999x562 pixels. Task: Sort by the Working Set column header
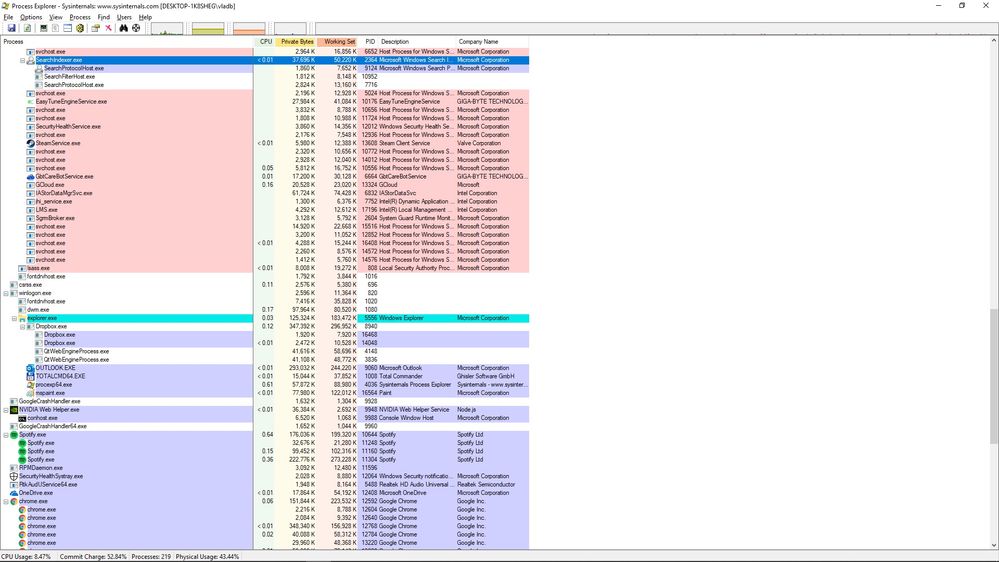(x=338, y=41)
